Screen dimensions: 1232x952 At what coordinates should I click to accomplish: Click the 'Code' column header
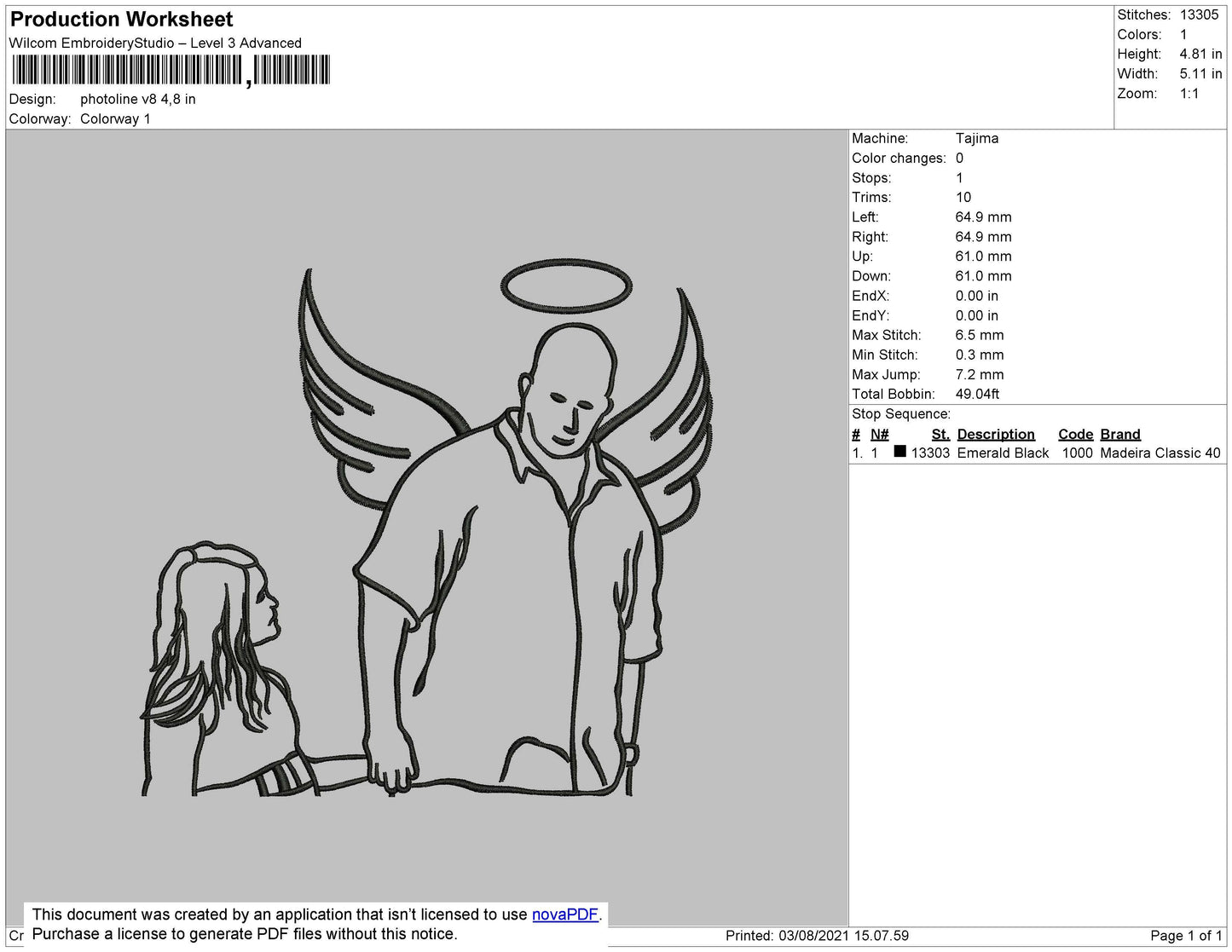1075,434
